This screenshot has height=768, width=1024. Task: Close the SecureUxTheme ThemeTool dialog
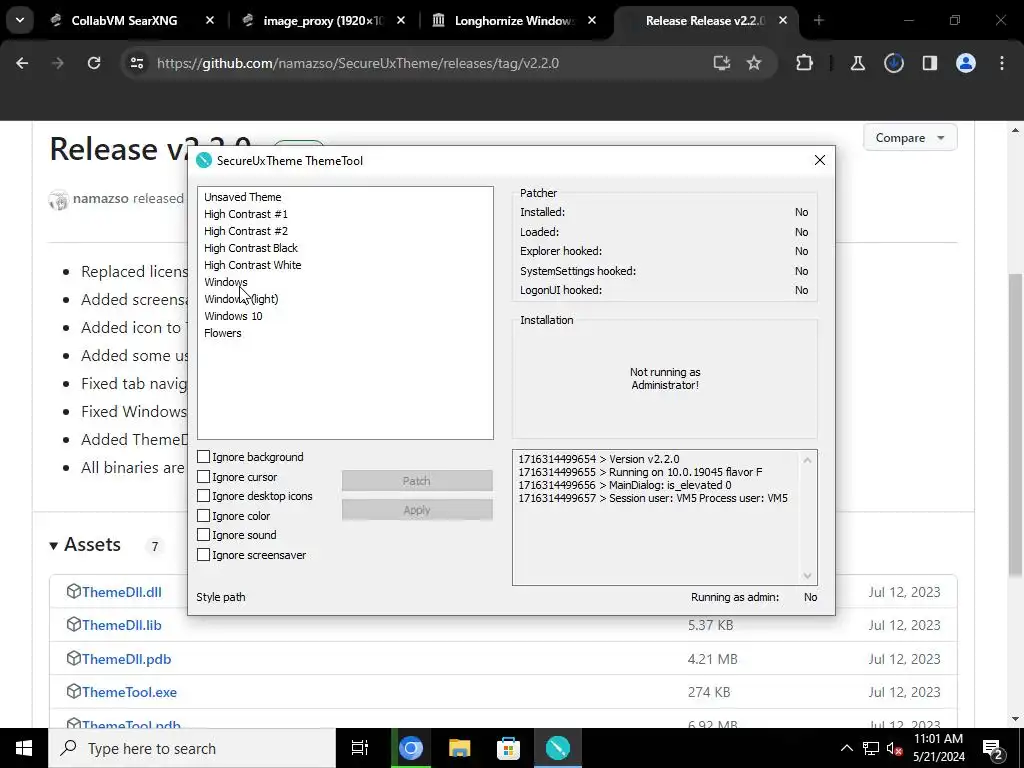820,161
